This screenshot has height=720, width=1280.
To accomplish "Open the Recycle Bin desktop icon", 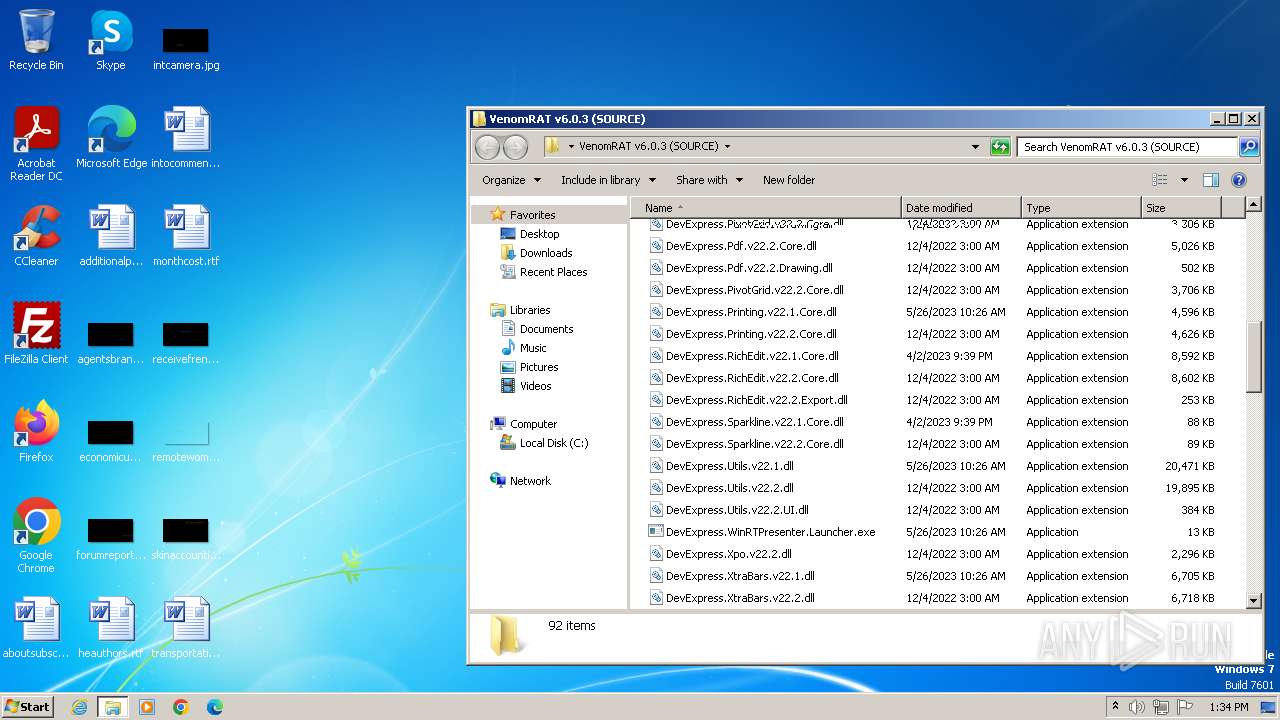I will [36, 40].
